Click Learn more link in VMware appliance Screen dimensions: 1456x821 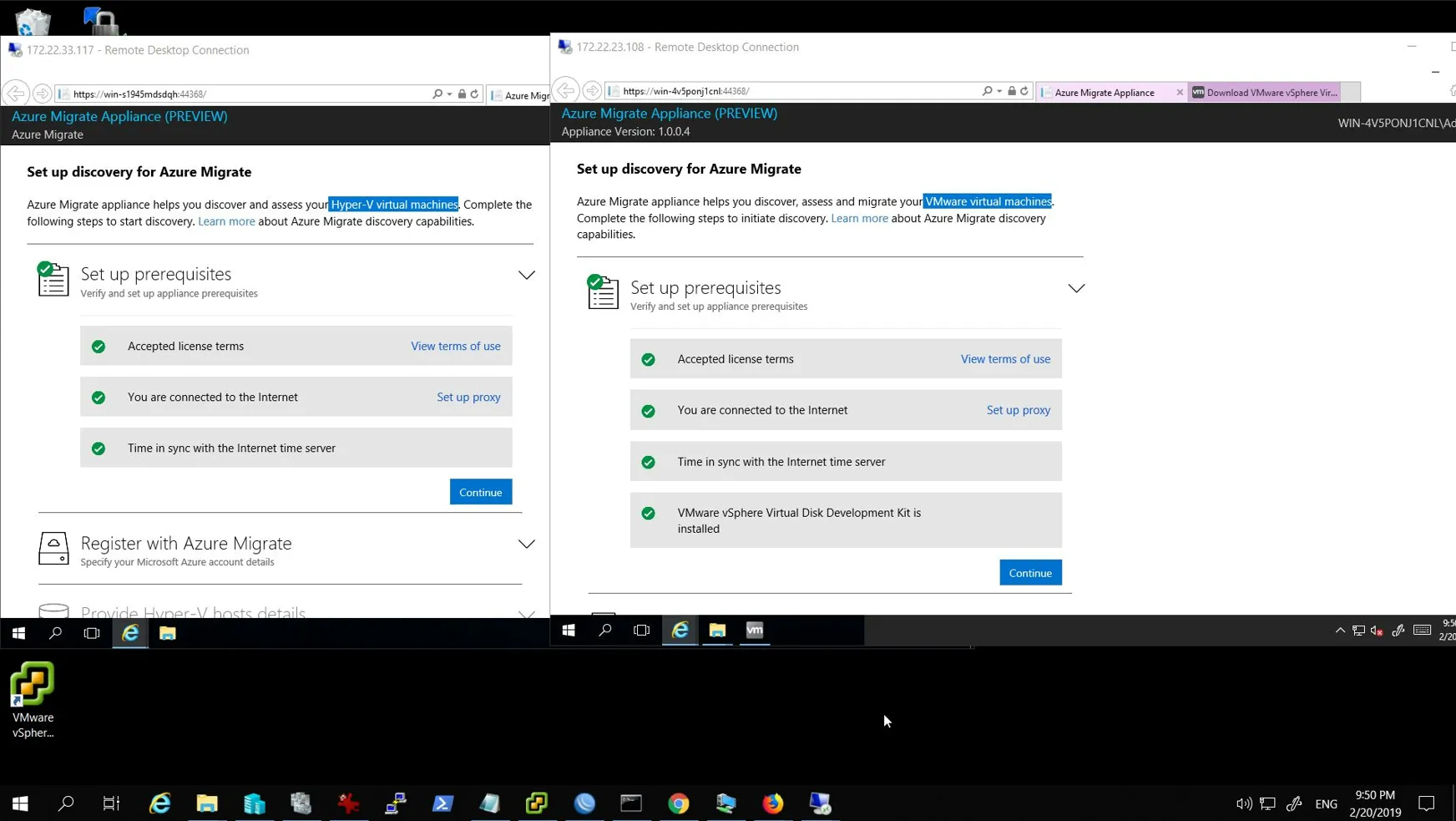[859, 218]
